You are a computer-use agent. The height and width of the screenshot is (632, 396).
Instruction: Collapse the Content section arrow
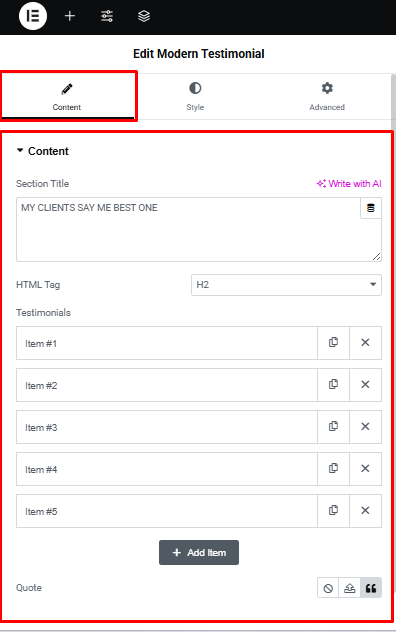click(20, 151)
